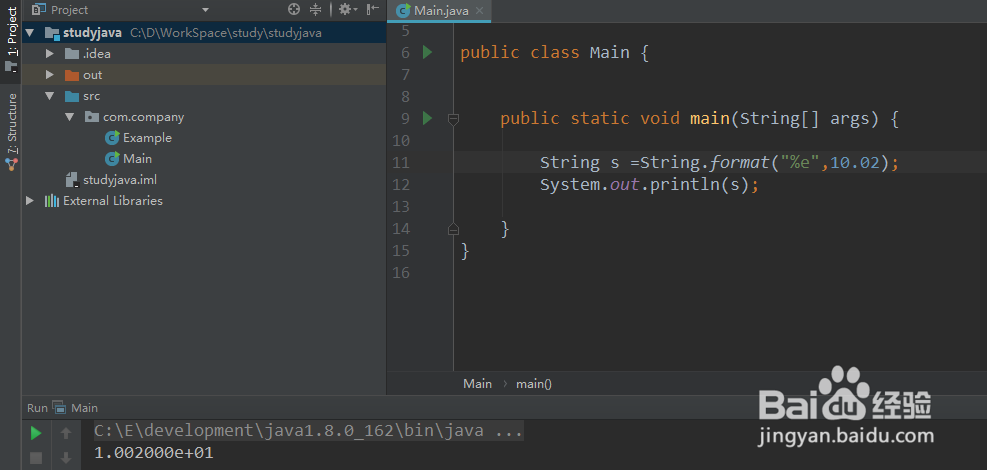
Task: Open the 7: Structure side tab
Action: tap(11, 133)
